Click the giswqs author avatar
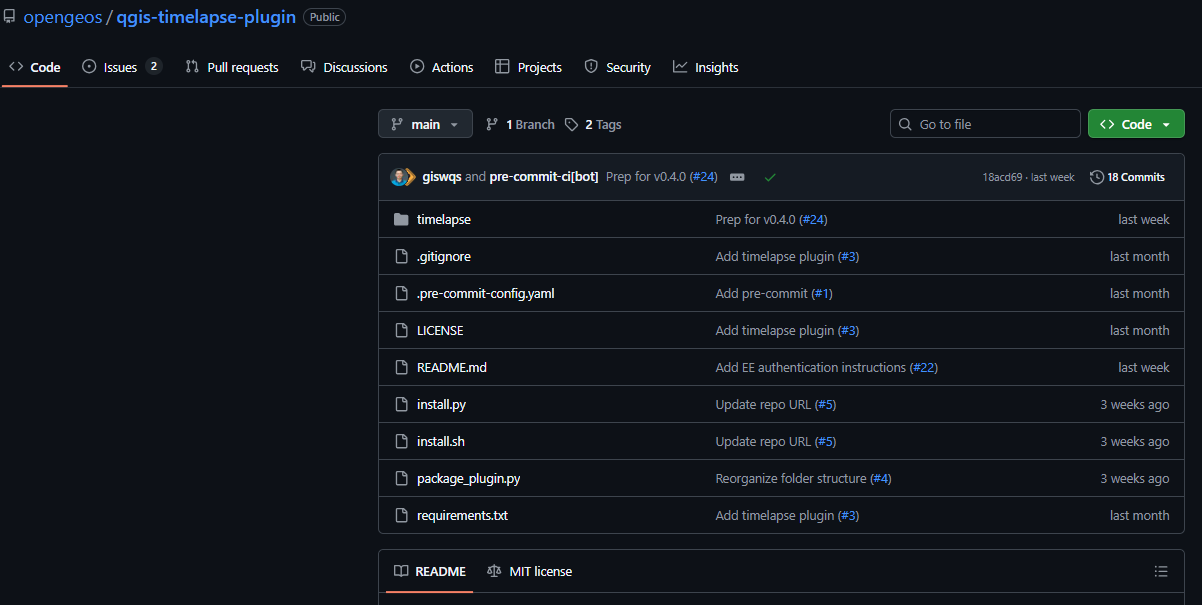1202x605 pixels. click(401, 177)
